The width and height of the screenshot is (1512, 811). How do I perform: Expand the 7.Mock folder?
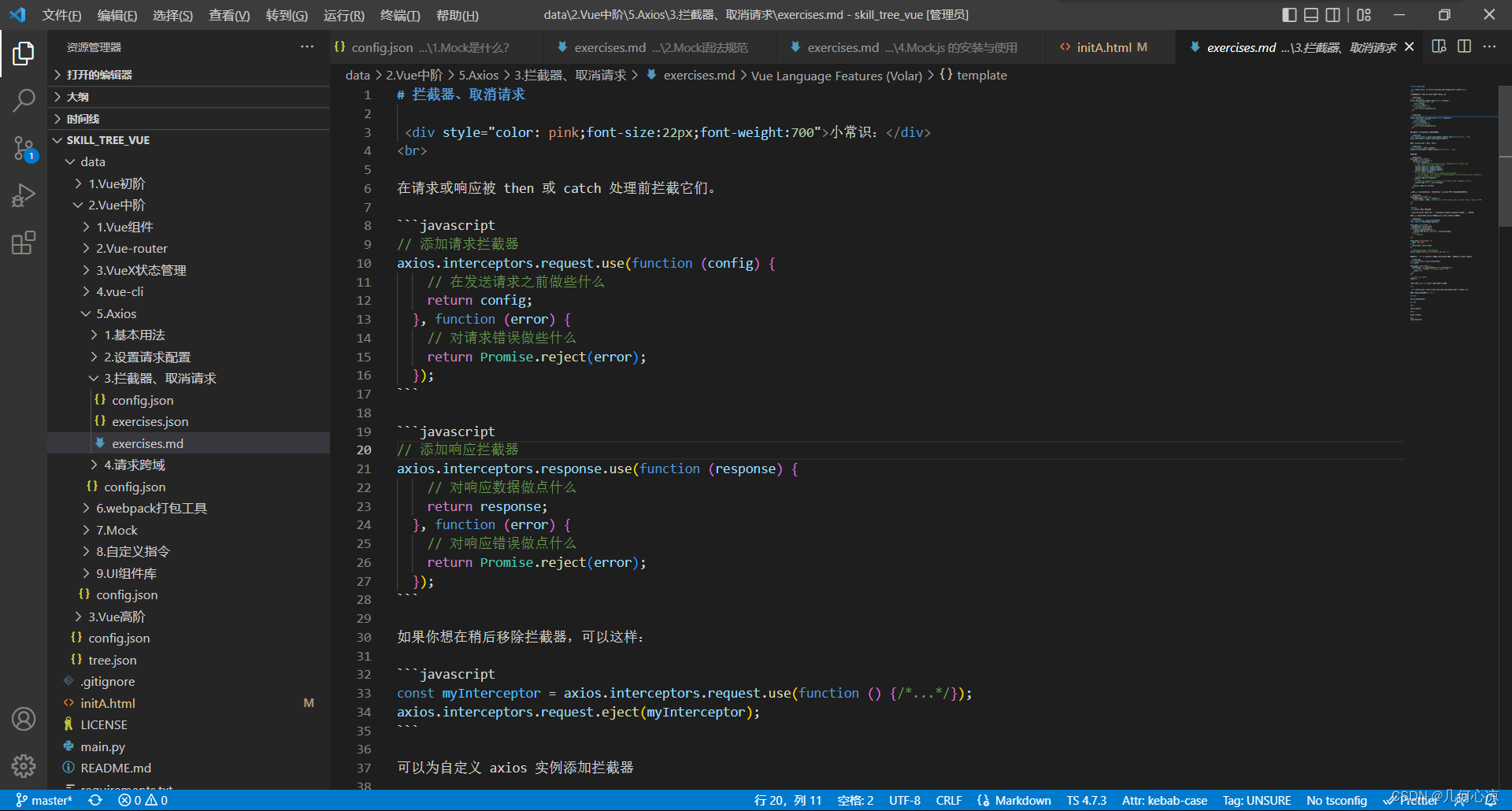[189, 530]
